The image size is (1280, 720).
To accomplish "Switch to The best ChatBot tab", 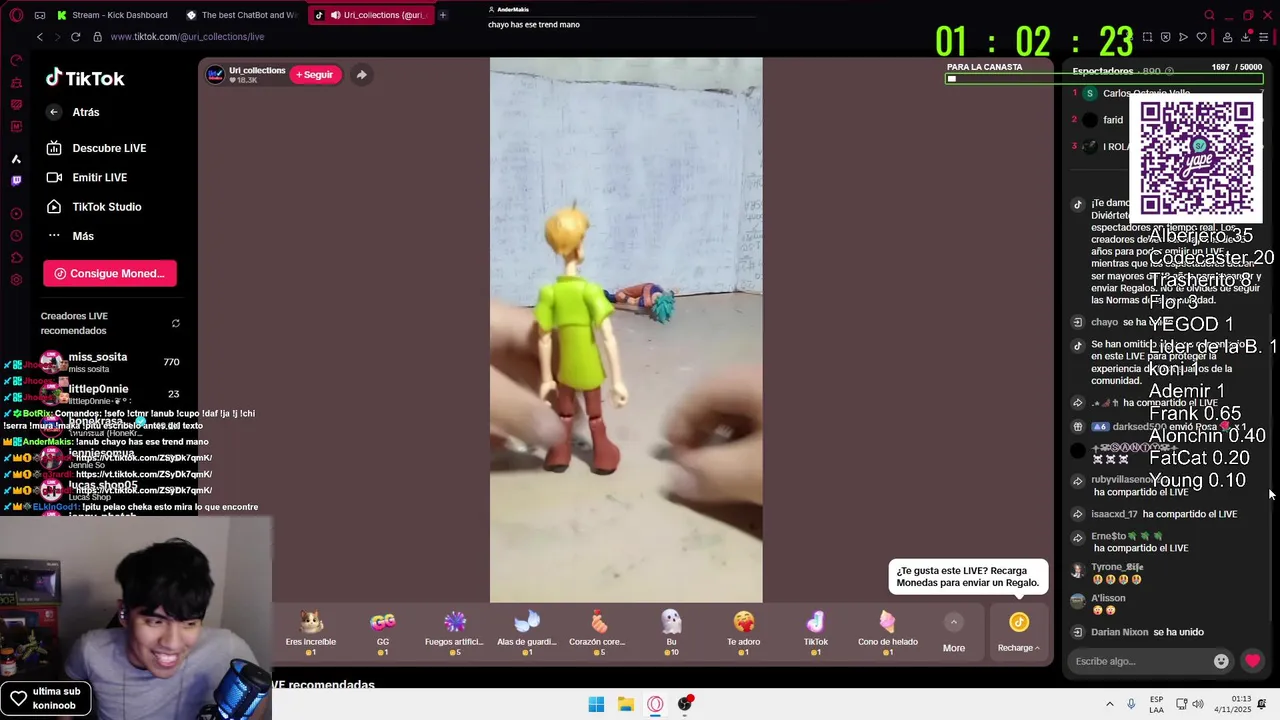I will coord(242,15).
